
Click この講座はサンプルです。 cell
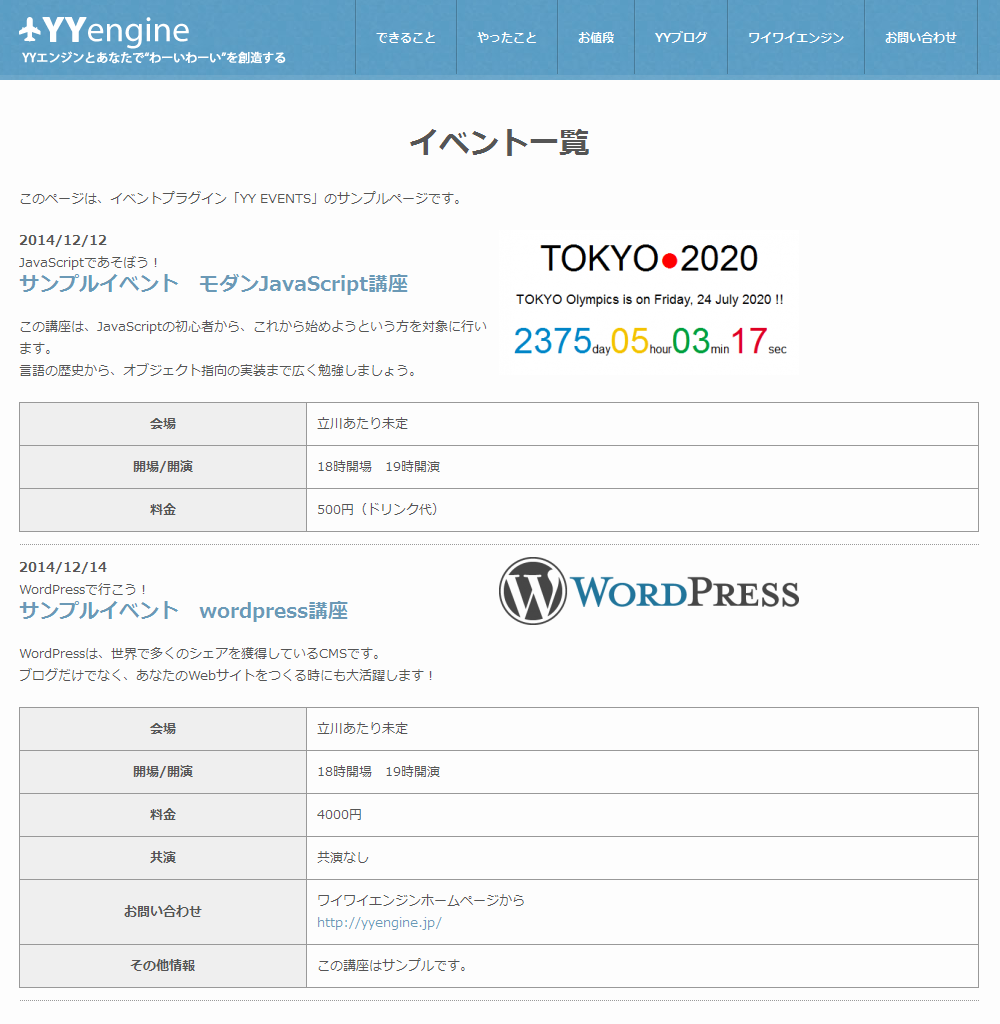pyautogui.click(x=642, y=965)
